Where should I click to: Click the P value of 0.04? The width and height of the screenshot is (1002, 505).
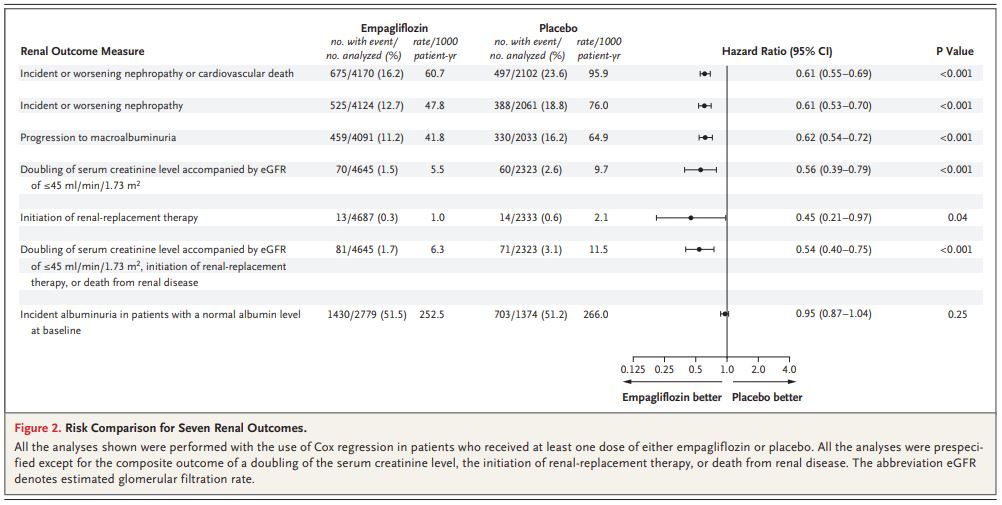957,217
